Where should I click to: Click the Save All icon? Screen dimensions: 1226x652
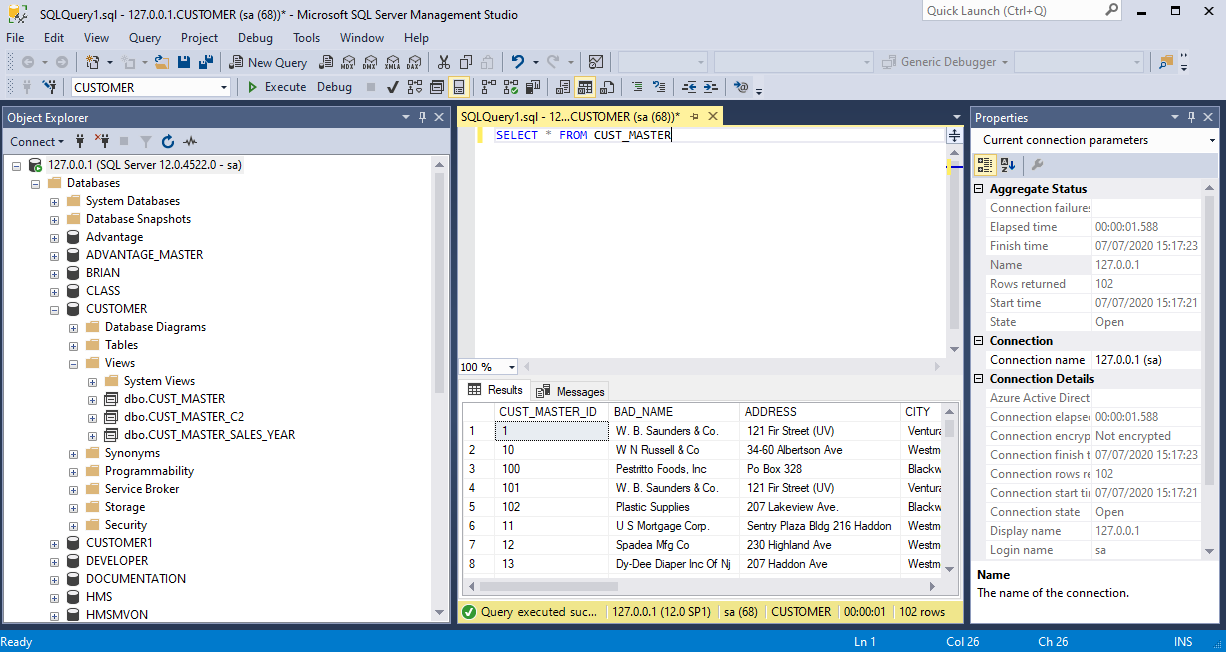pyautogui.click(x=206, y=62)
